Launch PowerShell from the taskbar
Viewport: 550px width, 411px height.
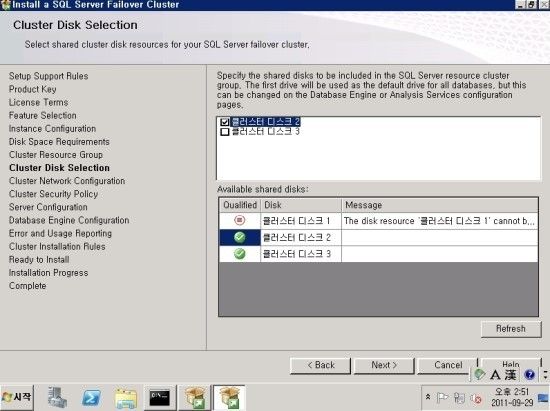coord(91,398)
